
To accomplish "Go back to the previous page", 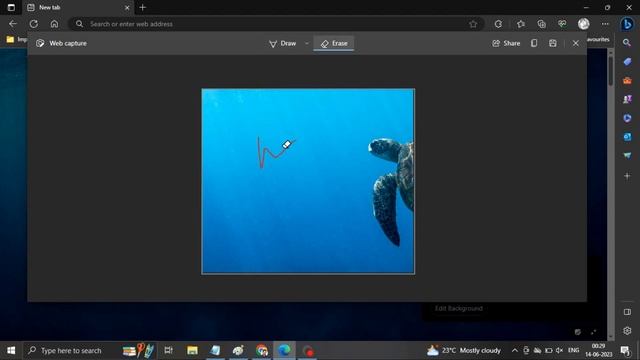I will (x=13, y=24).
